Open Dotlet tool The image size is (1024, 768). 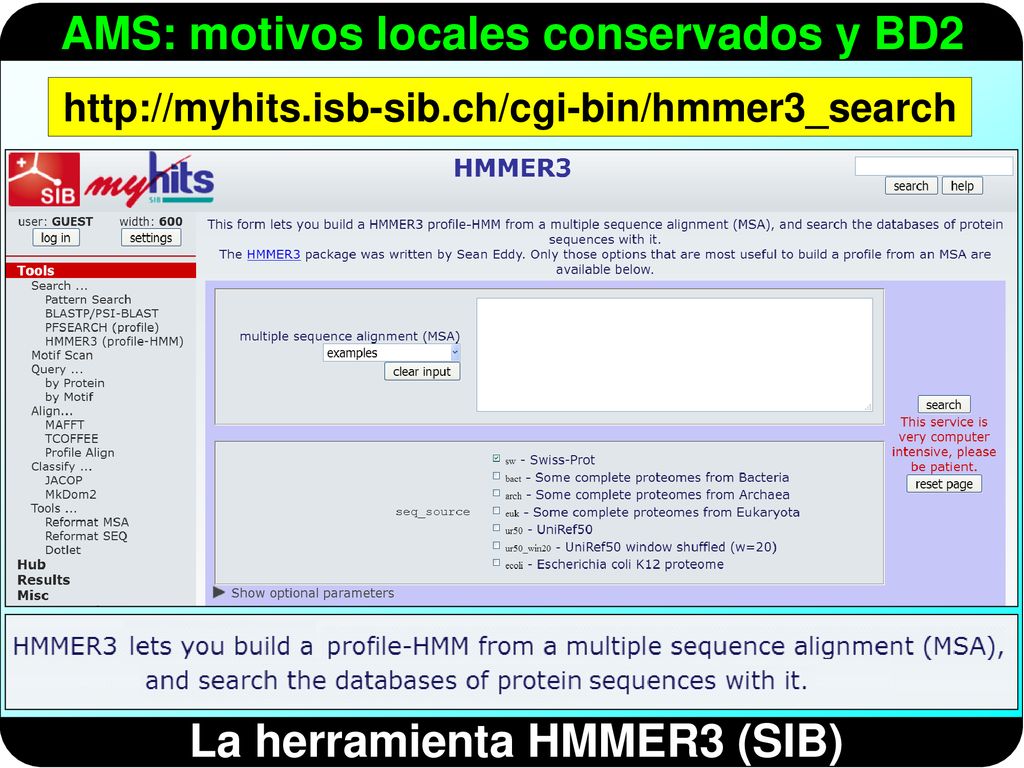tap(63, 550)
